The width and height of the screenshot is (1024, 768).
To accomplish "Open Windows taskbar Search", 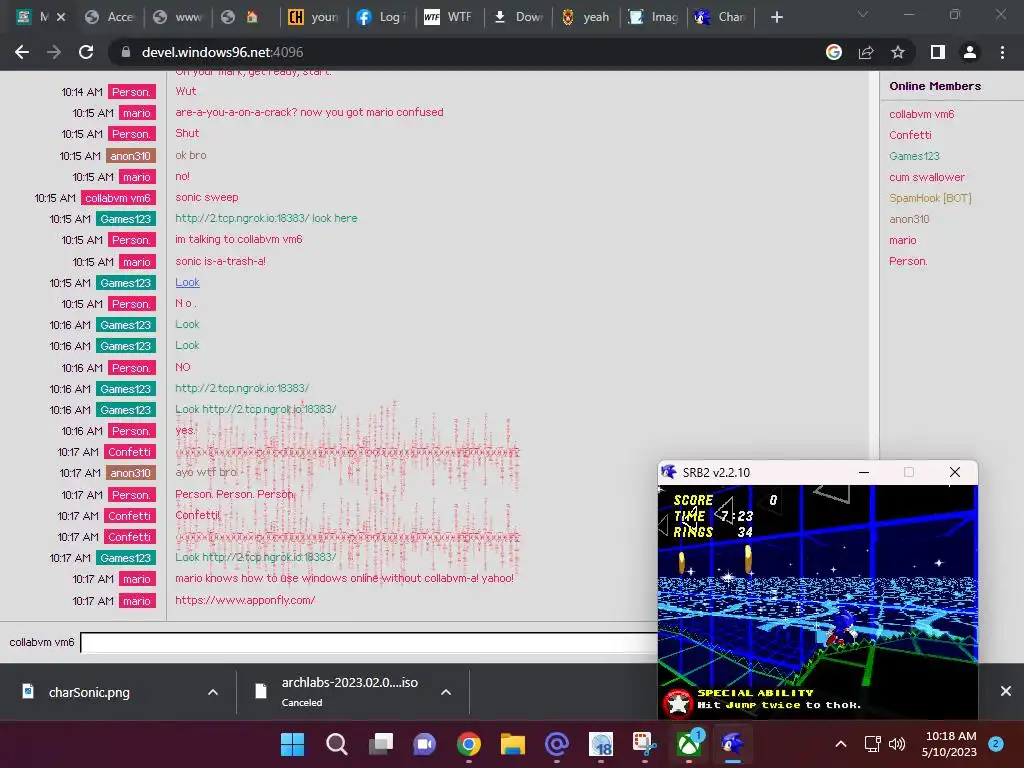I will [x=336, y=744].
